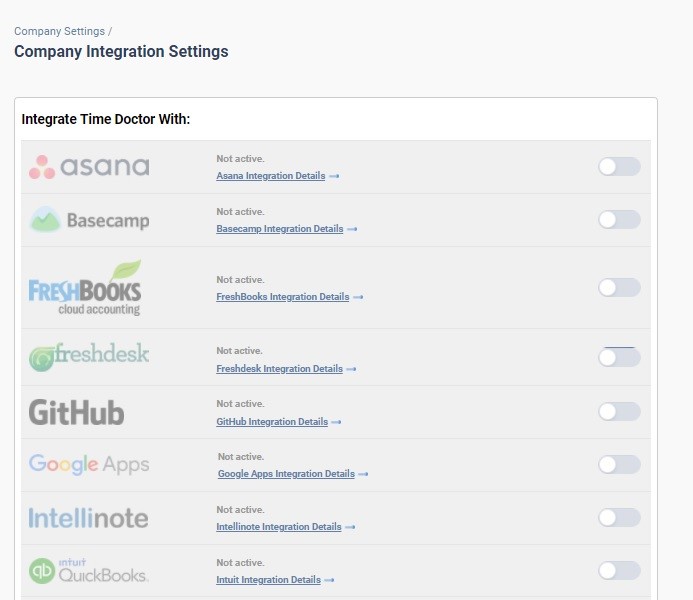Turn on the Basecamp integration switch
This screenshot has height=600, width=693.
(619, 220)
